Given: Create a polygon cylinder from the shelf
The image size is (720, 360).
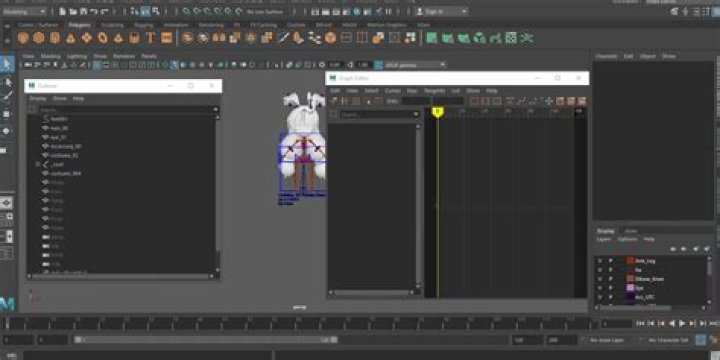Looking at the screenshot, I should point(55,38).
